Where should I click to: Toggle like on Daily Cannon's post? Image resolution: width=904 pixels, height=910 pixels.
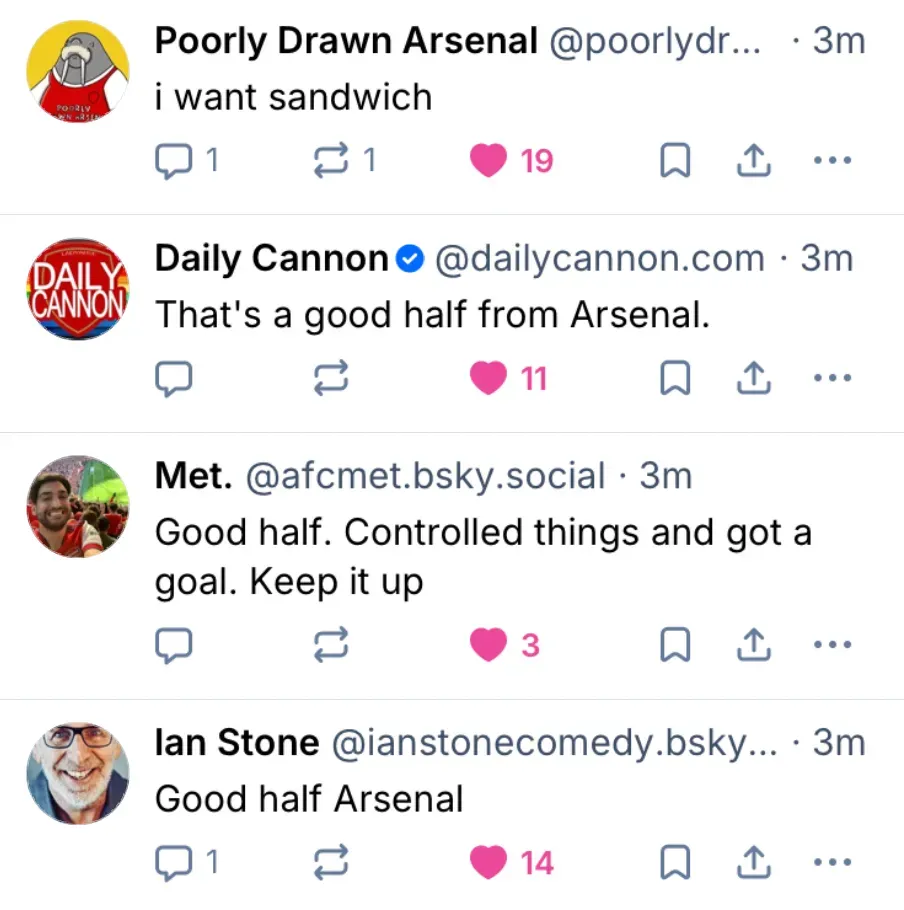pyautogui.click(x=489, y=378)
